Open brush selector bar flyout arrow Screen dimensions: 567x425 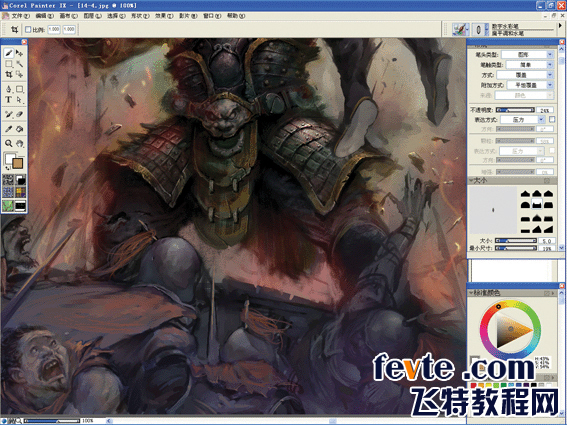pos(560,25)
